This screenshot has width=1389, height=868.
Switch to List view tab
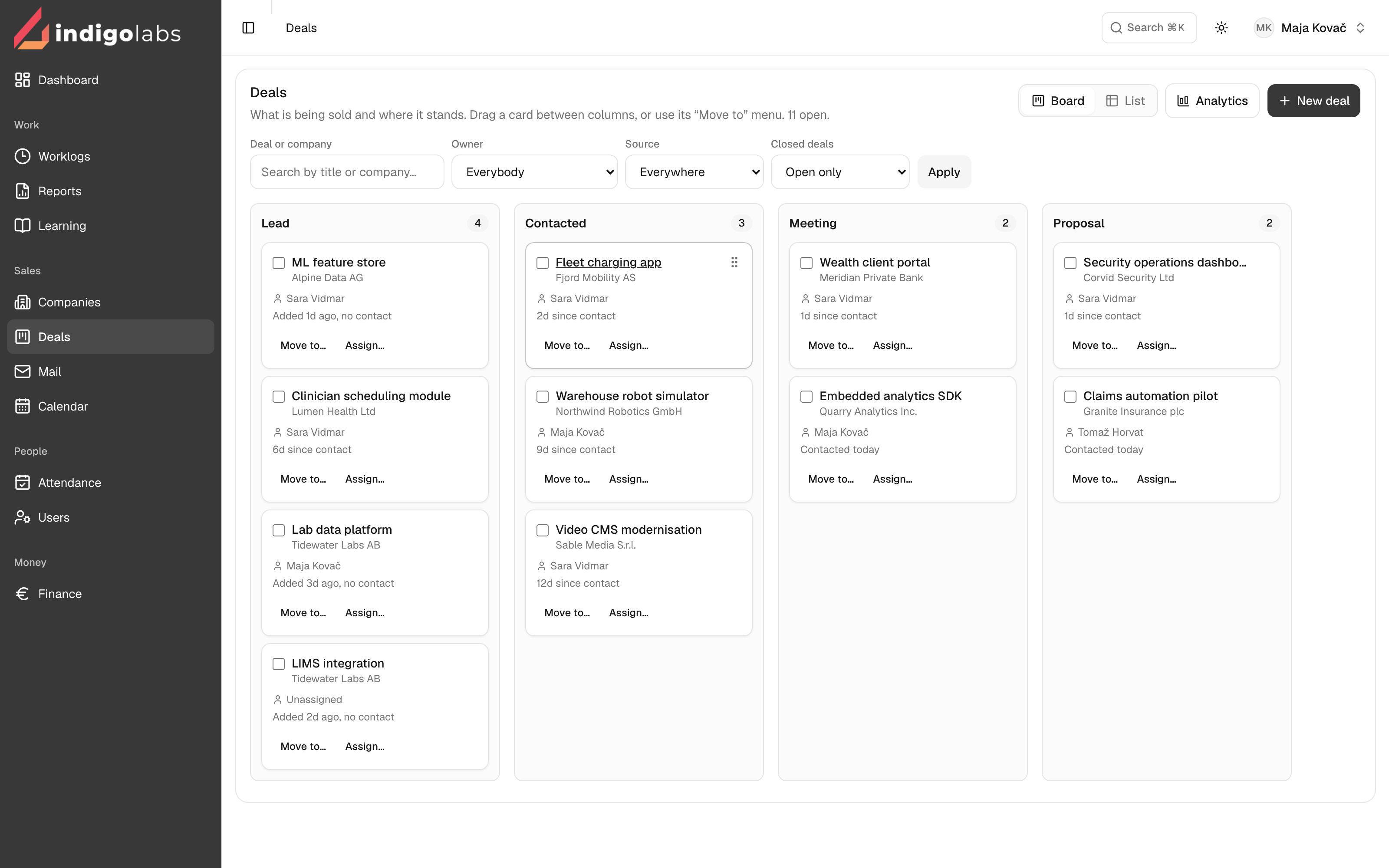pyautogui.click(x=1125, y=100)
